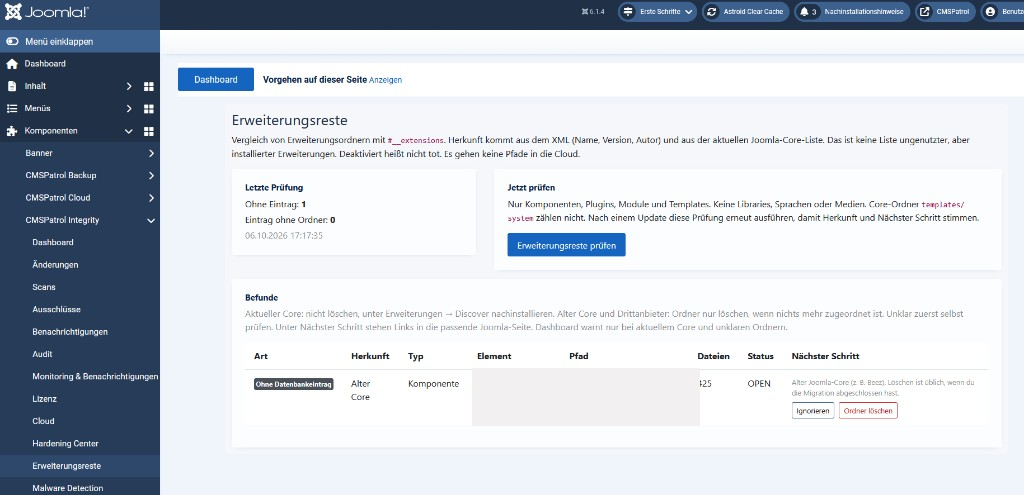Click the Status column header
1024x495 pixels.
pos(760,357)
